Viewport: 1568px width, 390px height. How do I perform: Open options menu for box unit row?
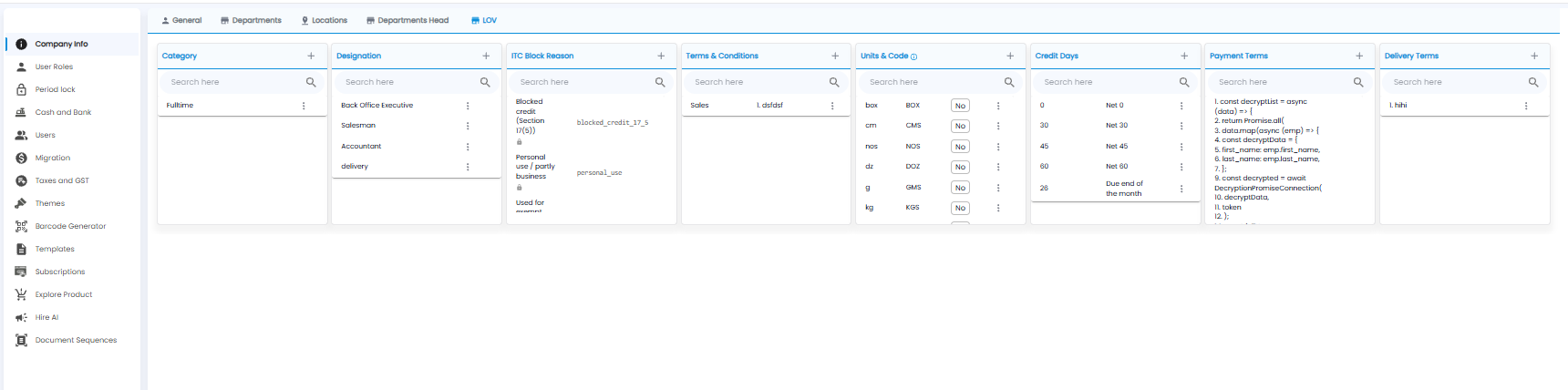click(998, 106)
